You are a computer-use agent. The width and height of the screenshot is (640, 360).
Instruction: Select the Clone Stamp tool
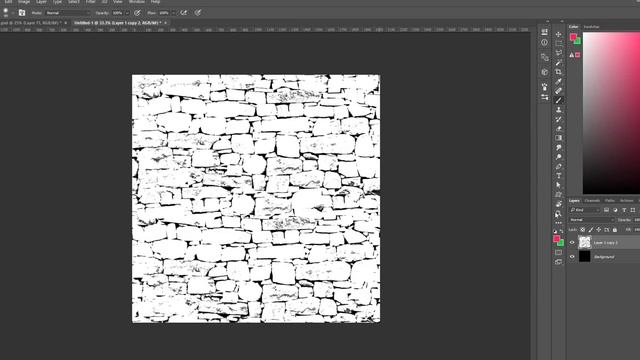[x=558, y=109]
